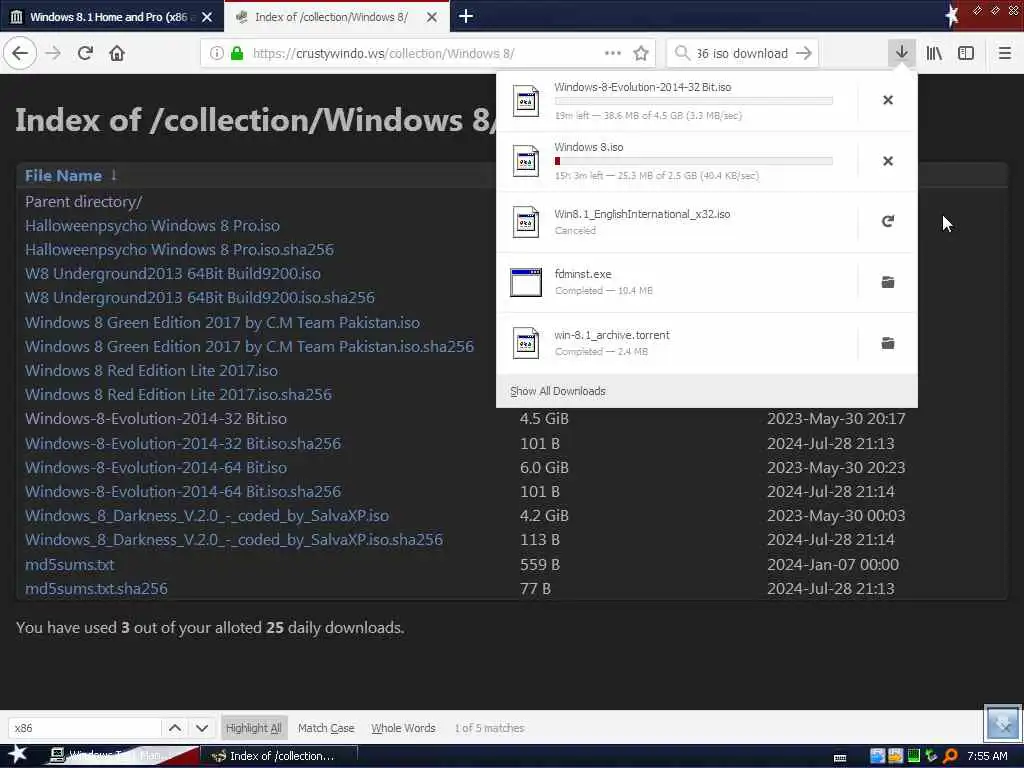1024x768 pixels.
Task: Click the find bar x86 text field
Action: pos(84,728)
